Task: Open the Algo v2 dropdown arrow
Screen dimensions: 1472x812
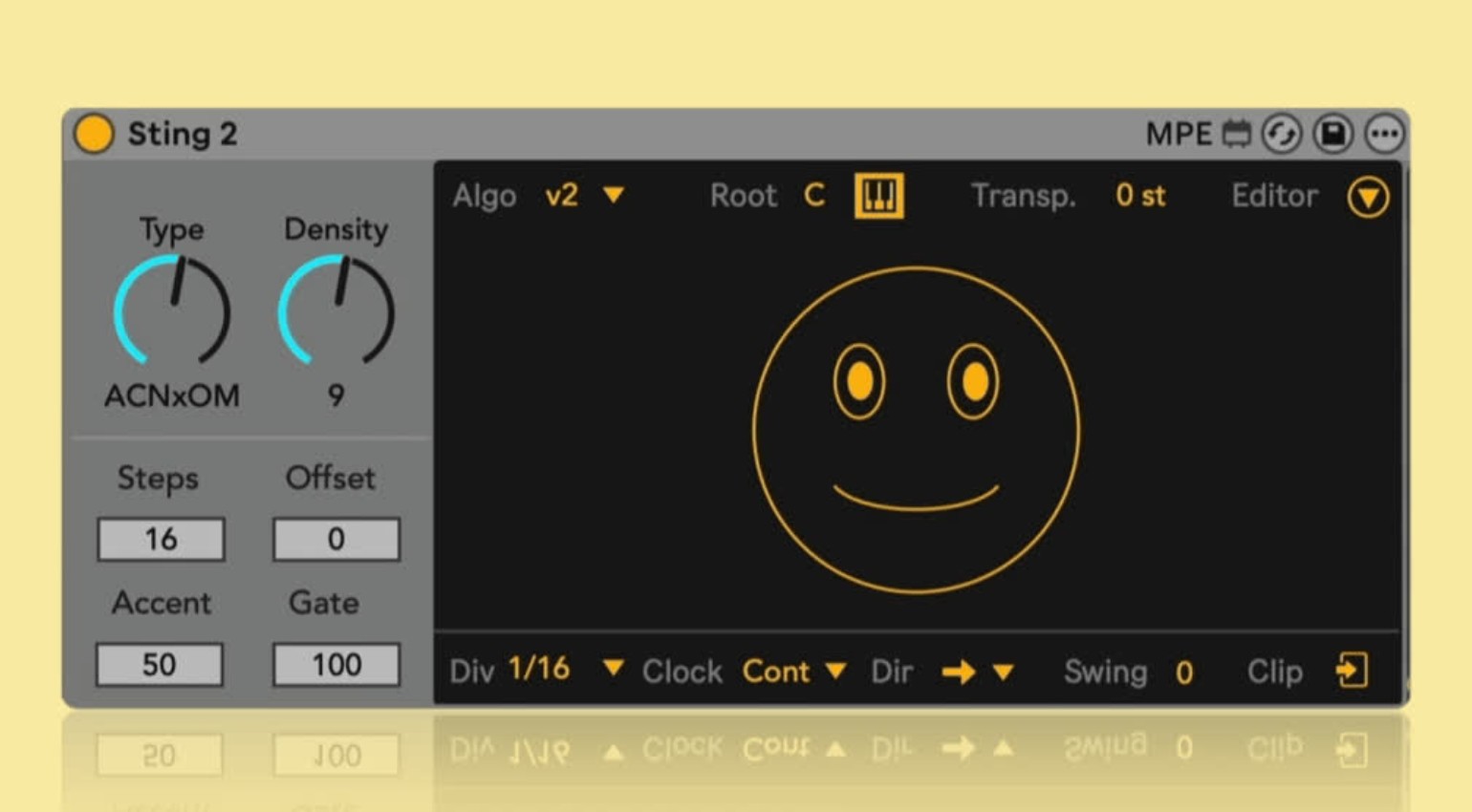Action: click(613, 195)
